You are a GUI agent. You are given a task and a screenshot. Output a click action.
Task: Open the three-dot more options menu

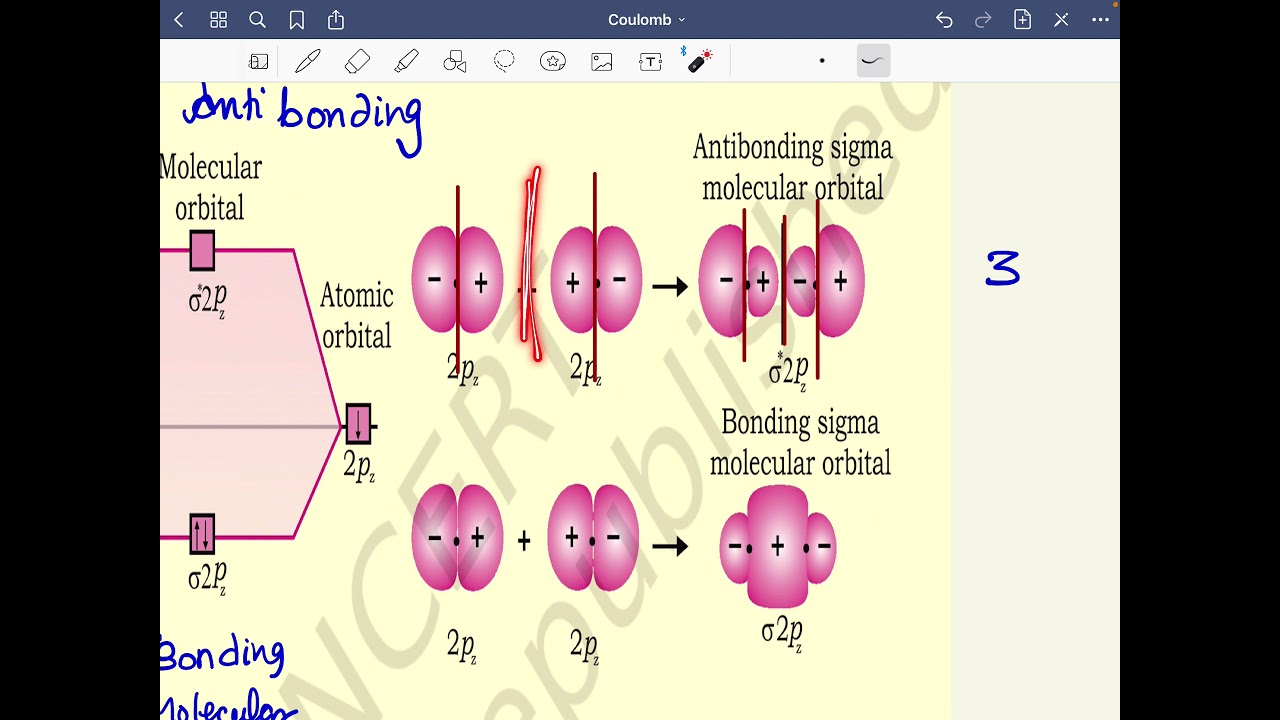click(1100, 20)
